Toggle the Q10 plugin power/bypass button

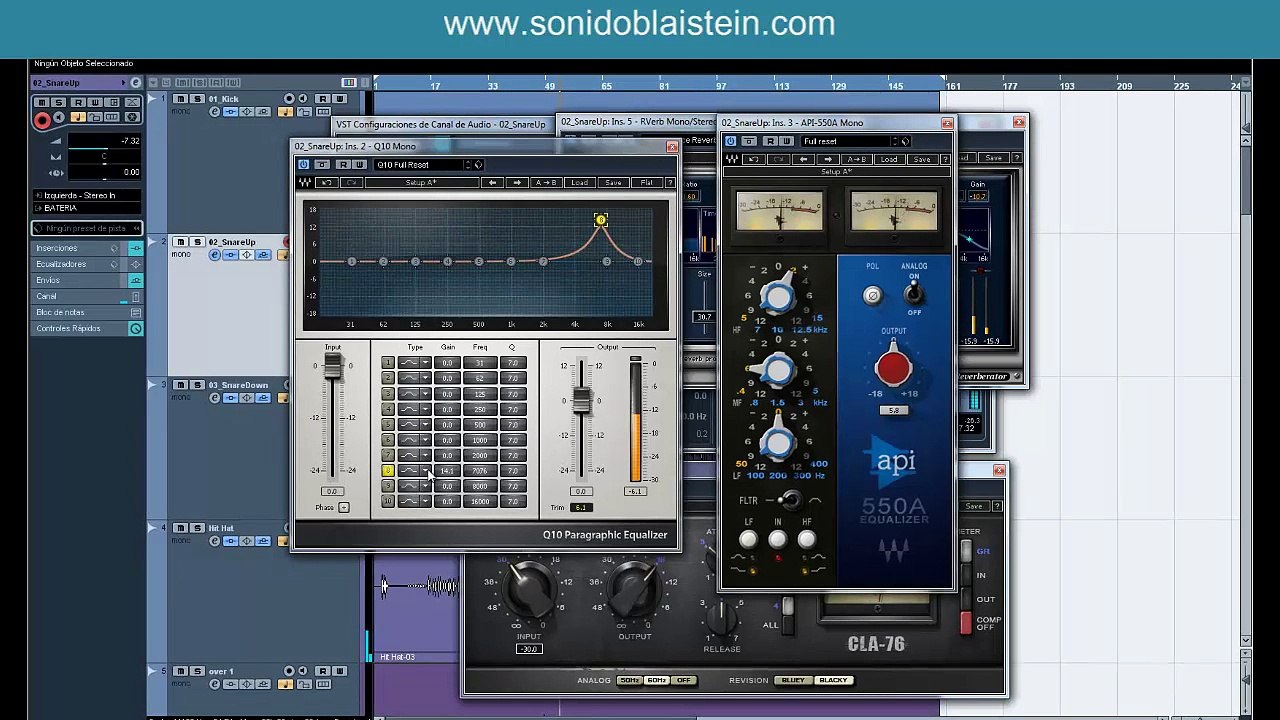pyautogui.click(x=304, y=164)
